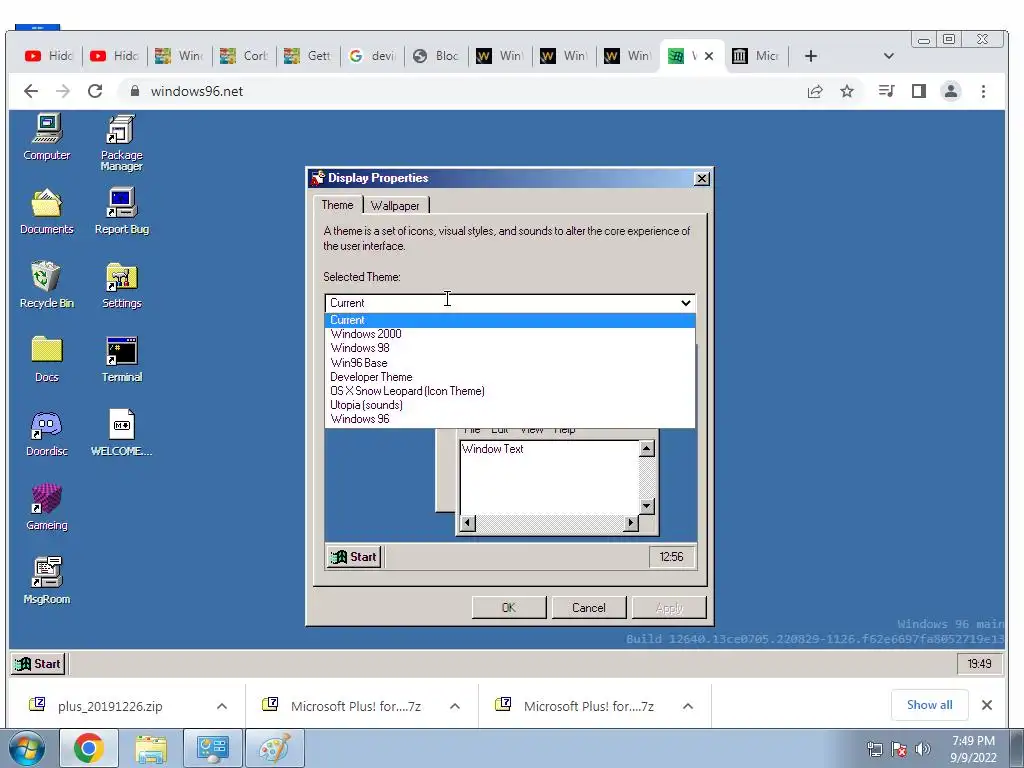Close the Display Properties dialog

pyautogui.click(x=701, y=178)
